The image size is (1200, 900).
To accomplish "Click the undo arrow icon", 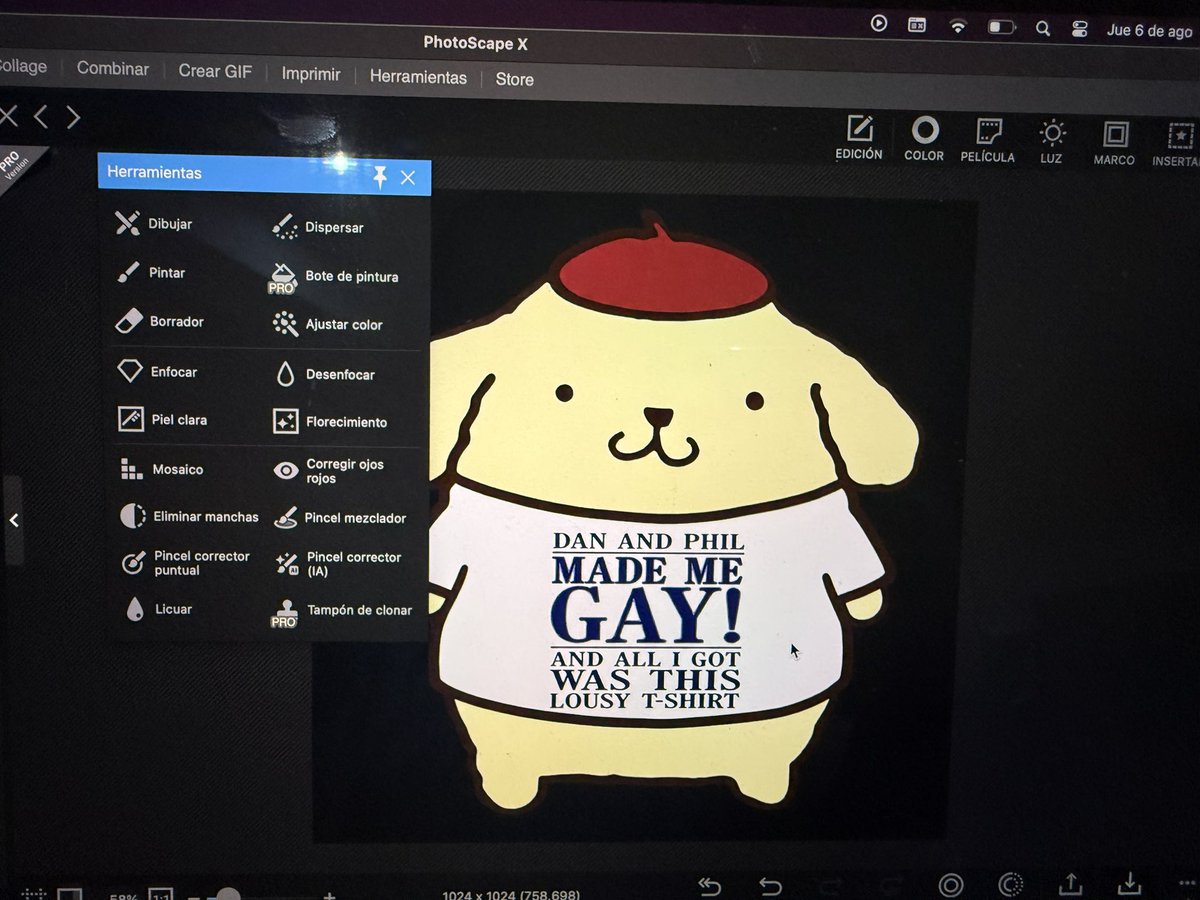I will coord(770,885).
